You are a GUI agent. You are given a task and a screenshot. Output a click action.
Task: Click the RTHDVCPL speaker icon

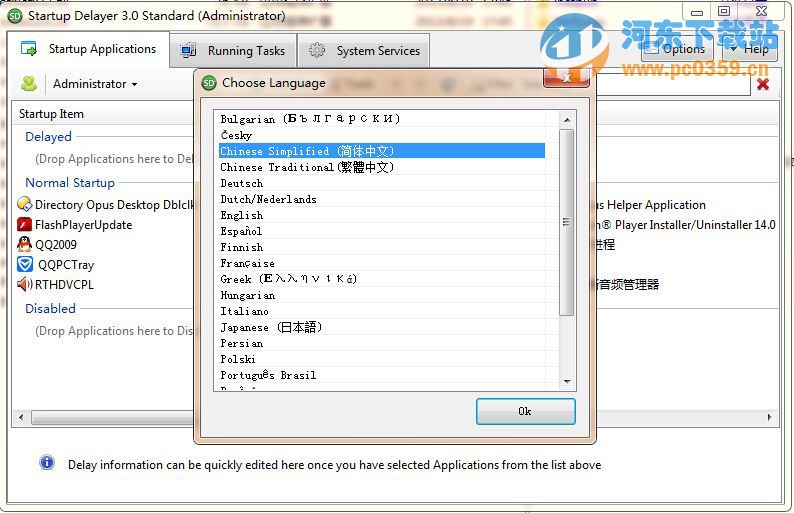(x=24, y=284)
